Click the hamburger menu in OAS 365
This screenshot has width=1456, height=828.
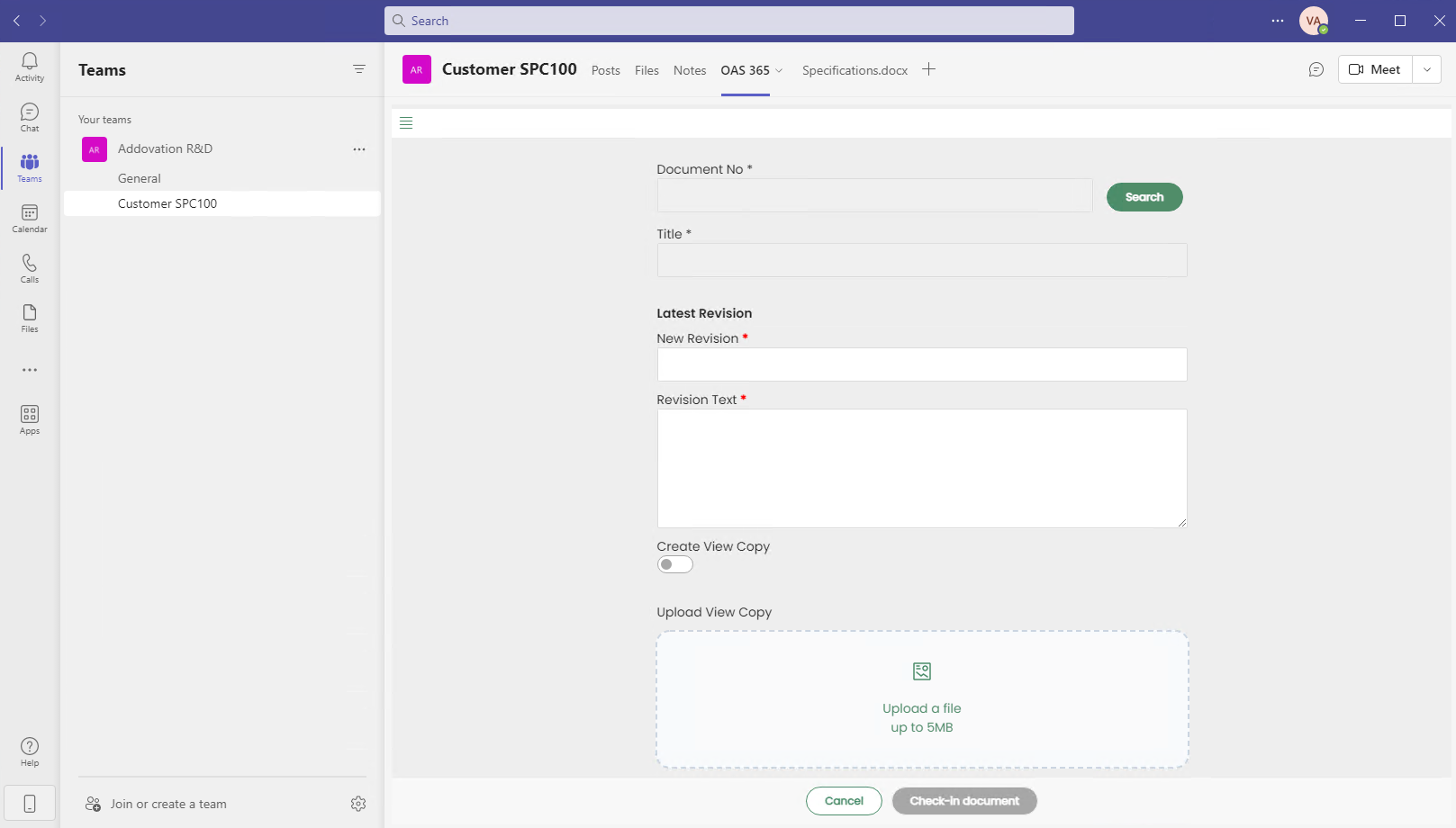click(406, 123)
